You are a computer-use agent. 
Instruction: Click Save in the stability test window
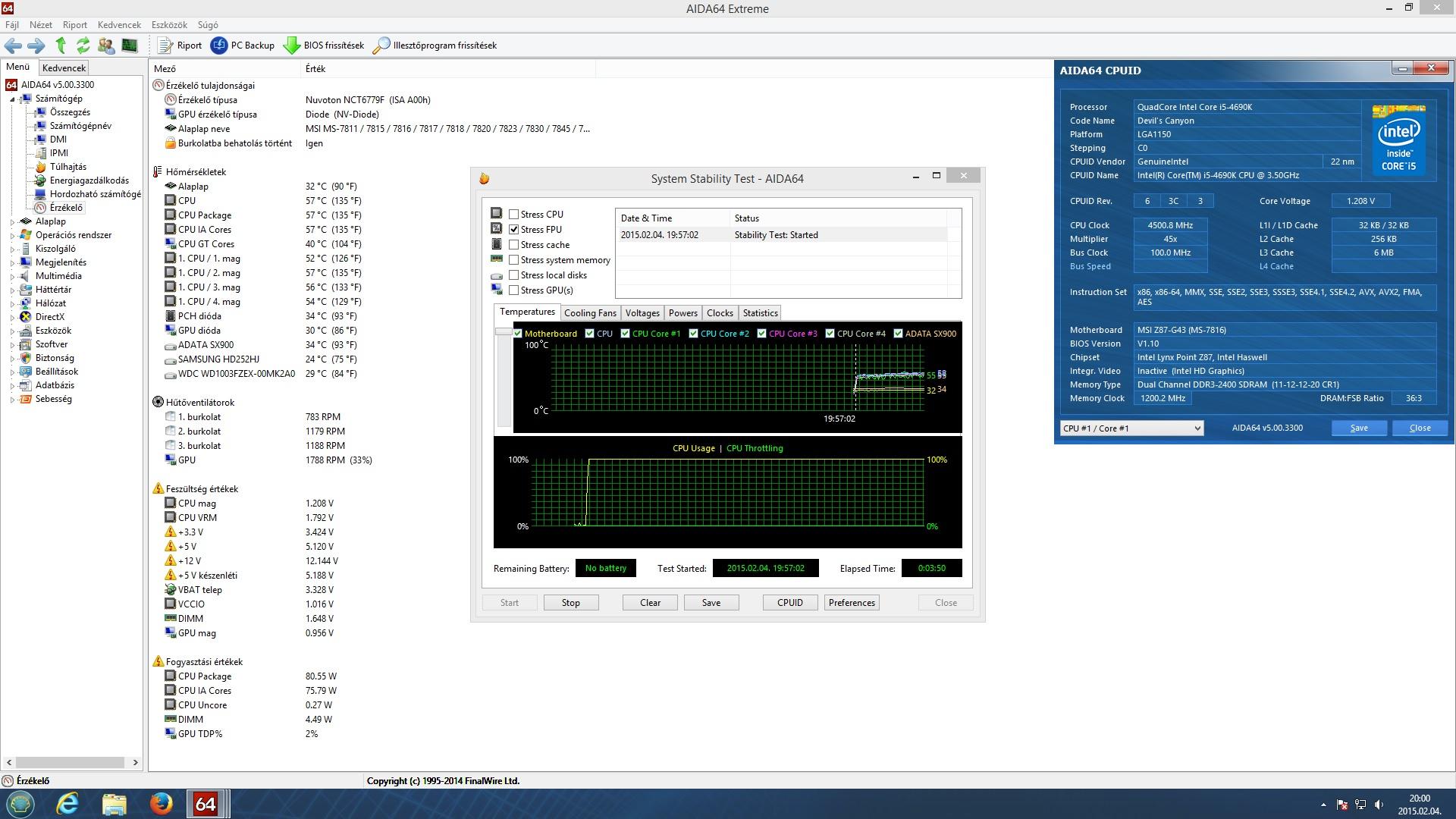[711, 603]
